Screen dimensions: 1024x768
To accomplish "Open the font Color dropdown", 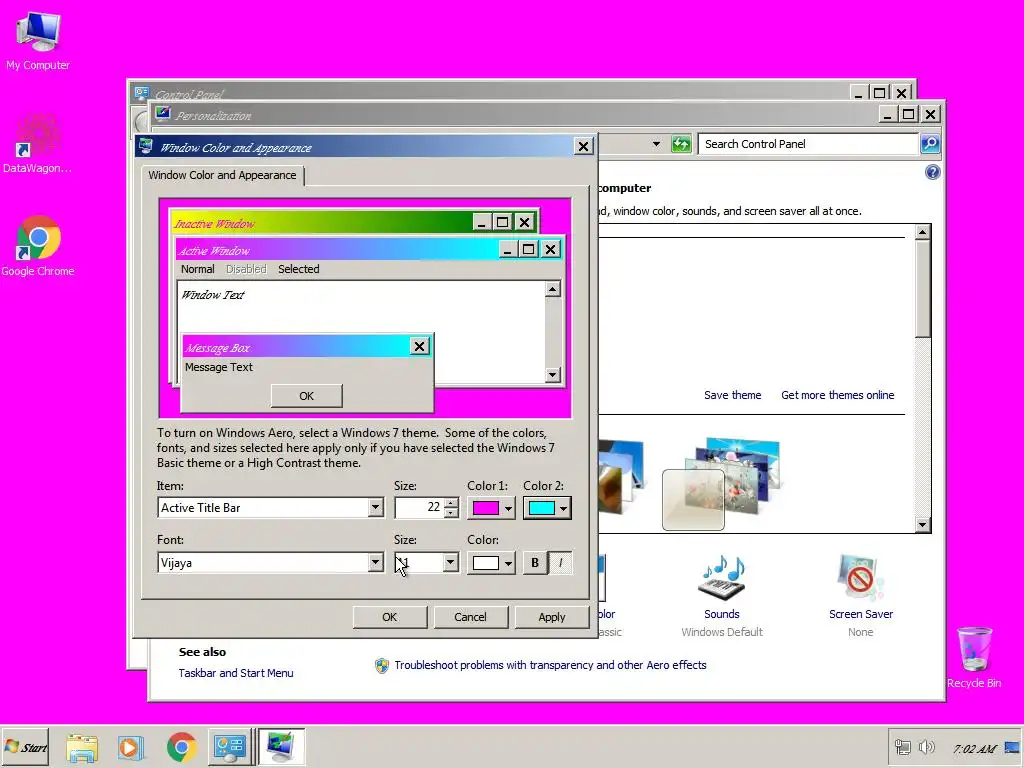I will pos(508,563).
